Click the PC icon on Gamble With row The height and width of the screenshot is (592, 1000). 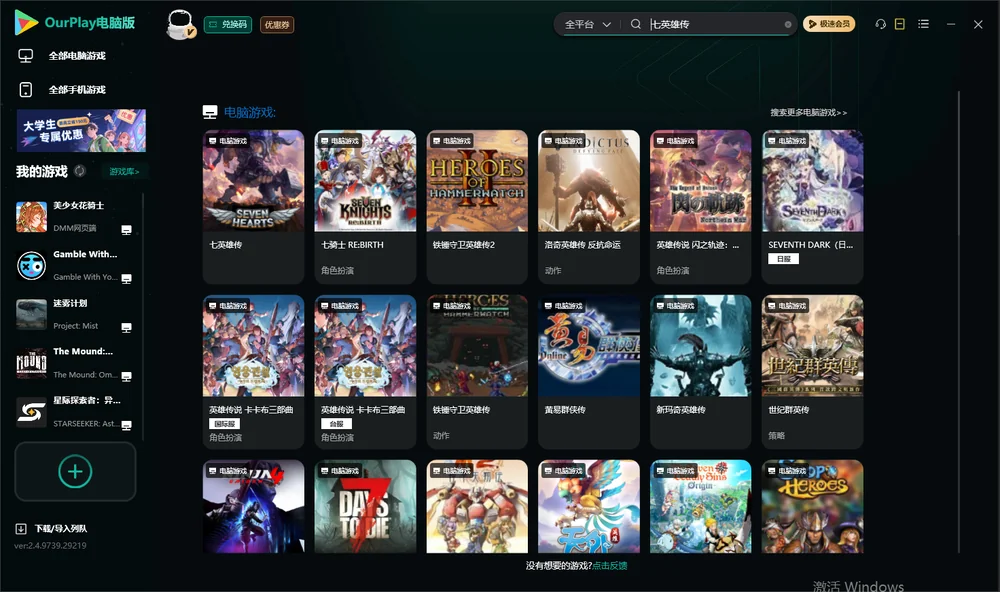(126, 279)
